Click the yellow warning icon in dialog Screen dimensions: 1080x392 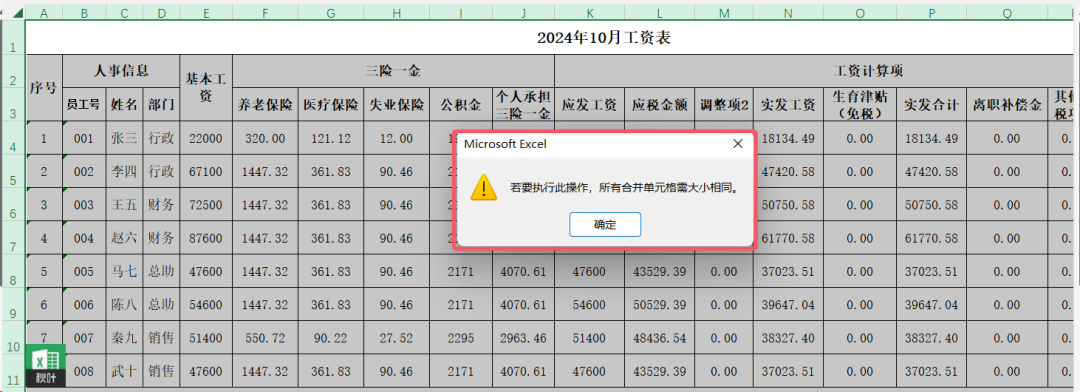(x=484, y=187)
